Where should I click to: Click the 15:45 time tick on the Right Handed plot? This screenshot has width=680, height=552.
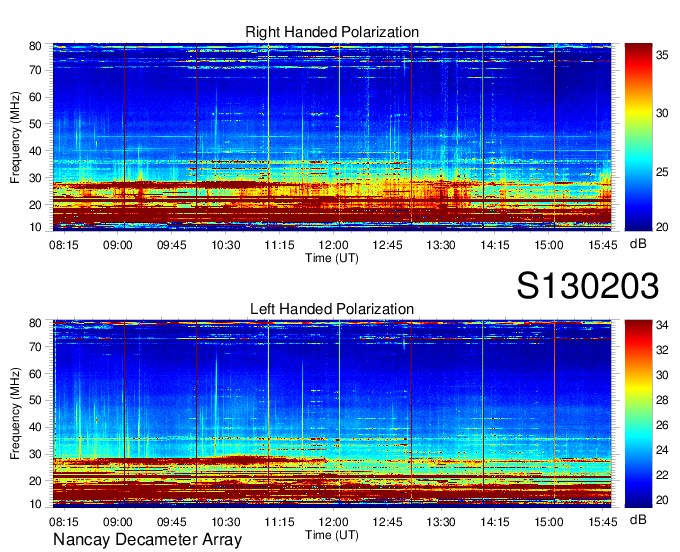pyautogui.click(x=603, y=245)
